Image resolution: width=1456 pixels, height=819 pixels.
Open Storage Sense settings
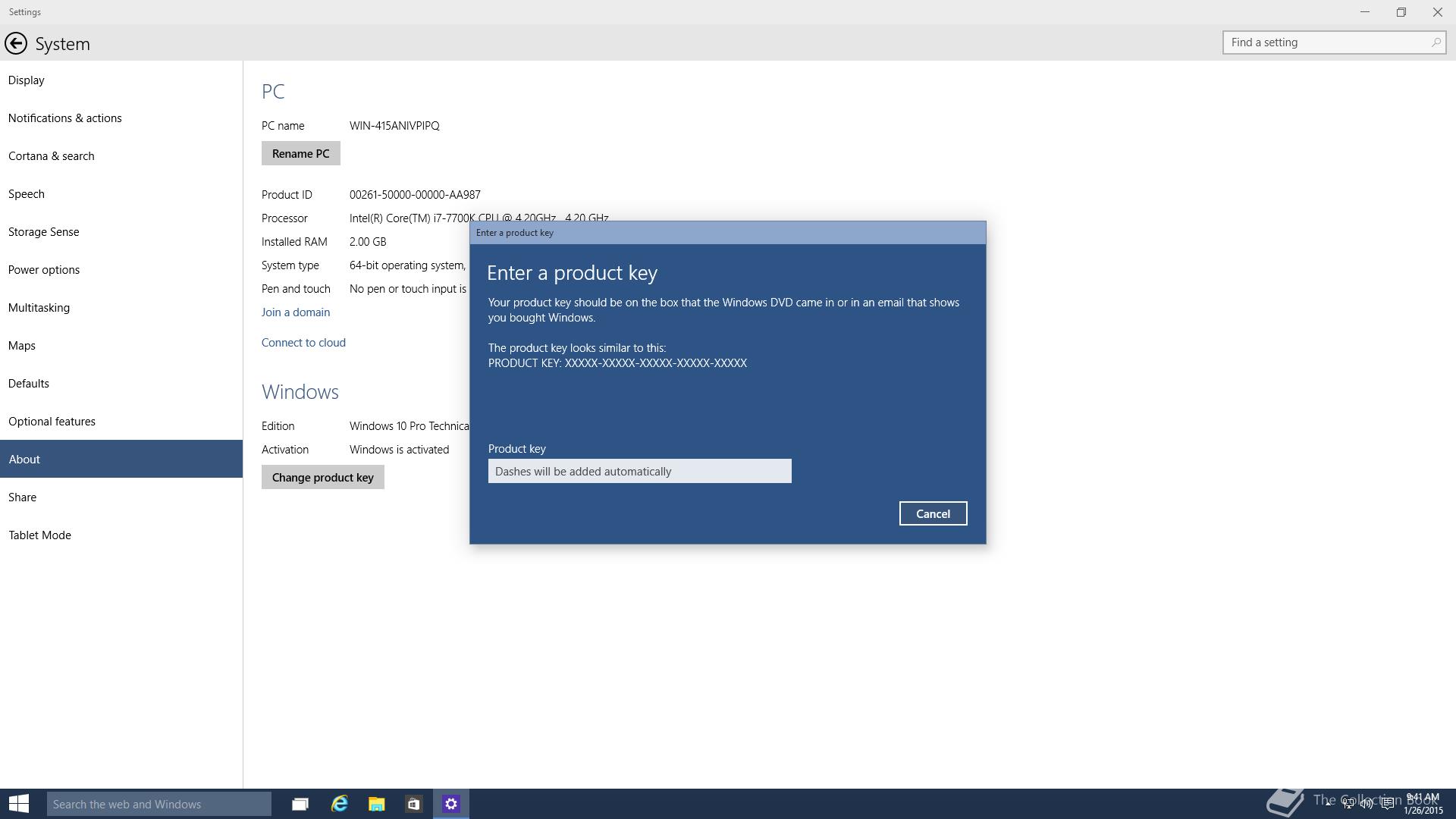121,231
